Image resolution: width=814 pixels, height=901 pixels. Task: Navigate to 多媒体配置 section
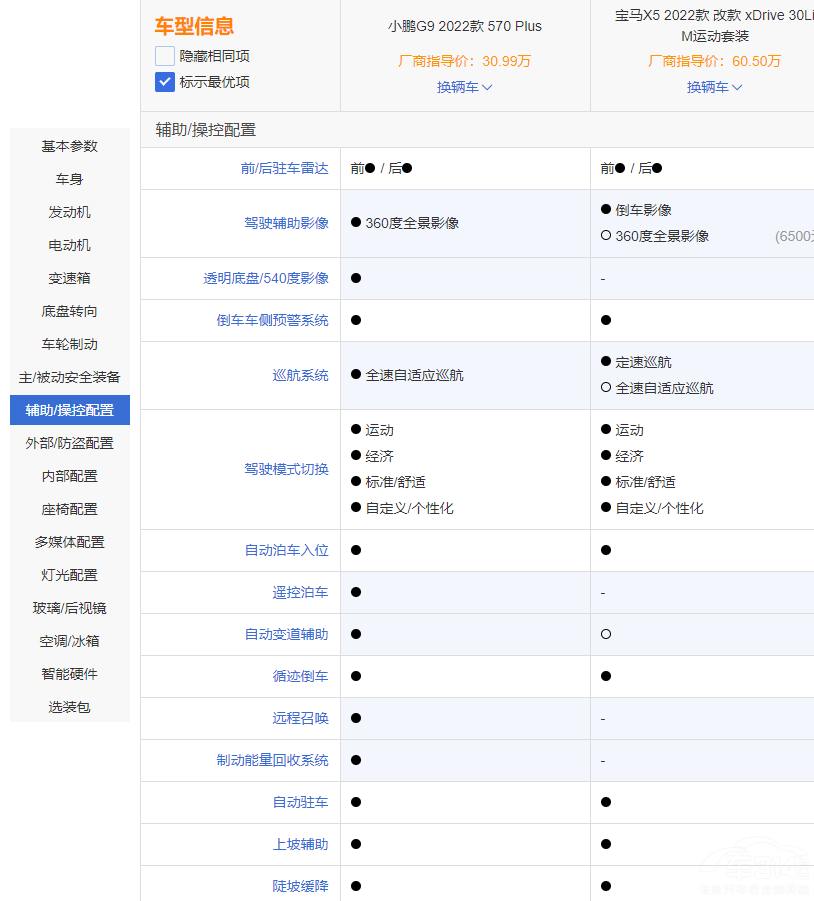70,542
